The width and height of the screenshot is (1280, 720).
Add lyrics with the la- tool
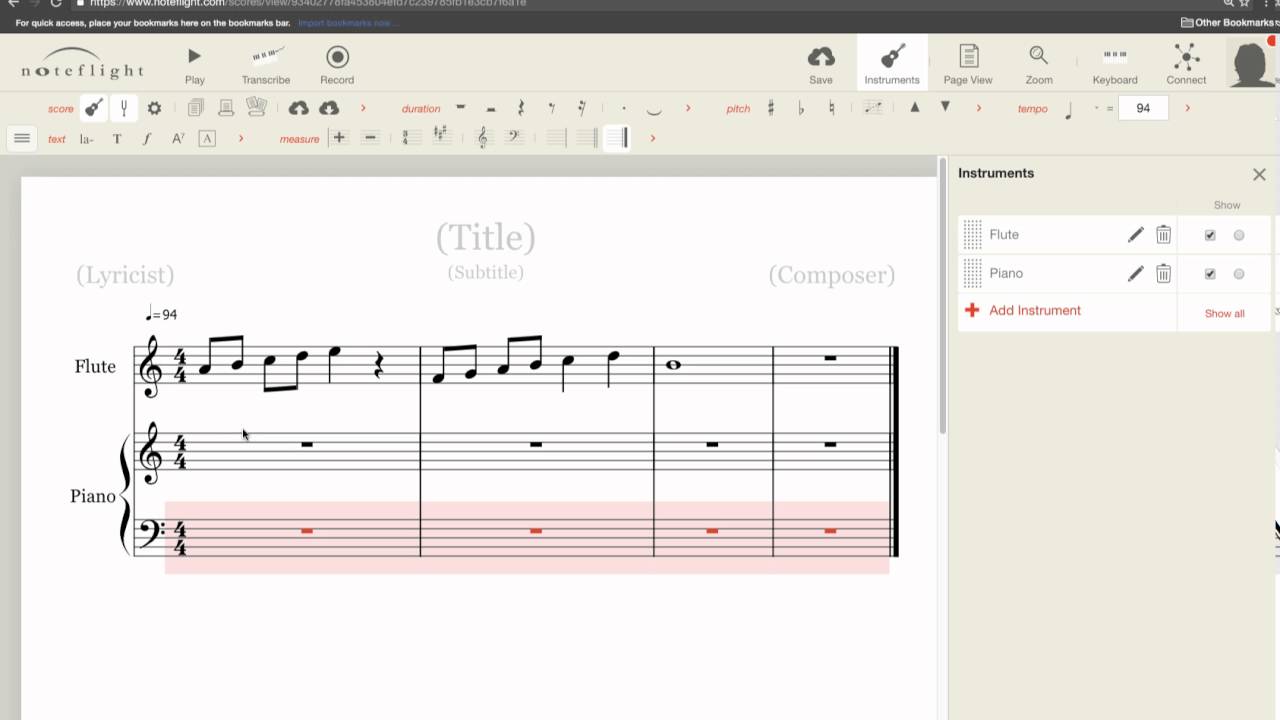[x=87, y=139]
